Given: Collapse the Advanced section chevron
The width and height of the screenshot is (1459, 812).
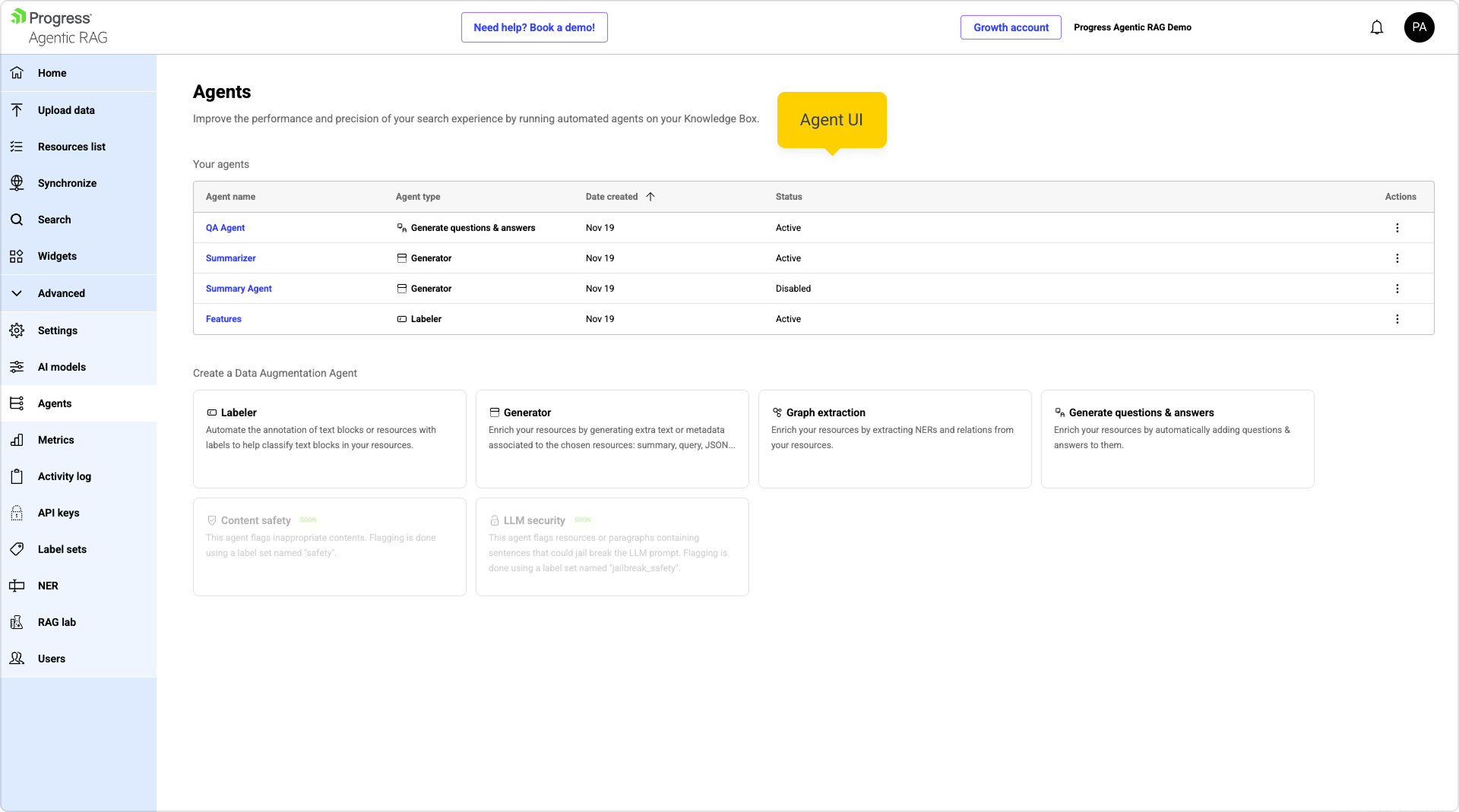Looking at the screenshot, I should click(x=17, y=293).
